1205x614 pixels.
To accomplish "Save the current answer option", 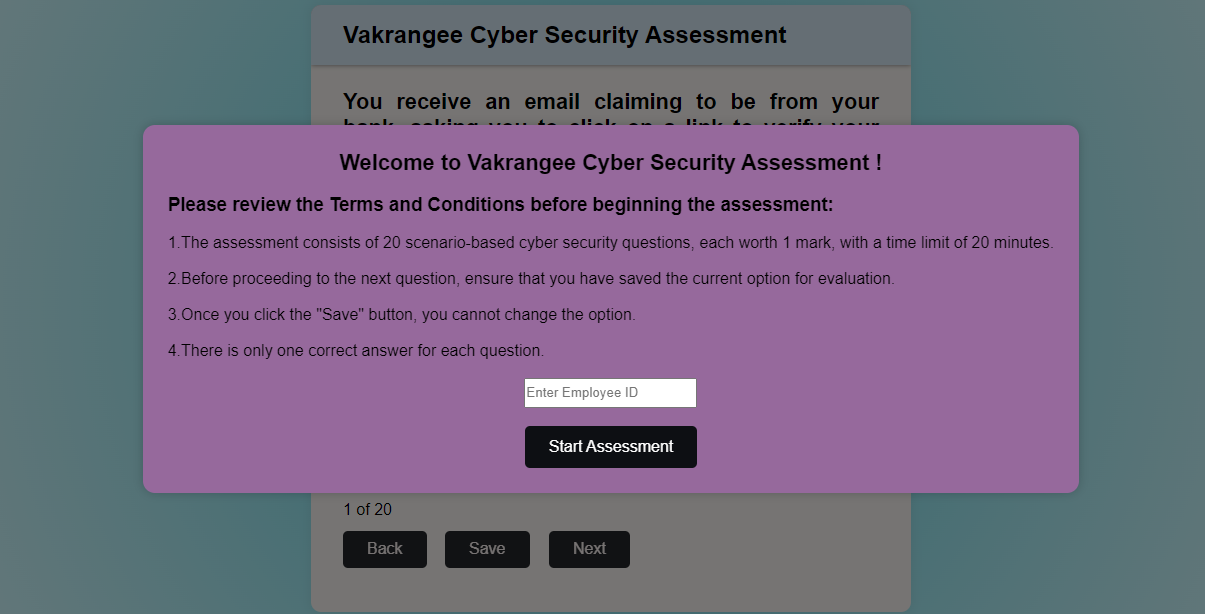I will pos(487,549).
